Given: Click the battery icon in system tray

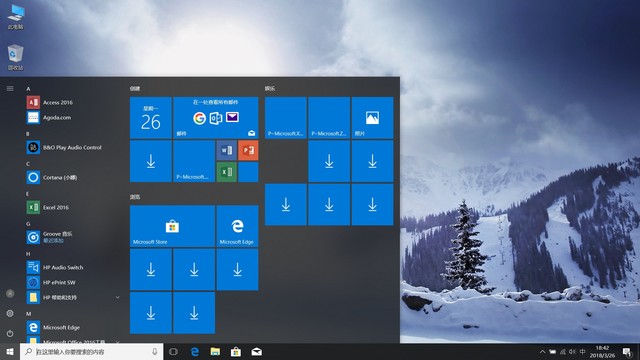Looking at the screenshot, I should [x=553, y=351].
